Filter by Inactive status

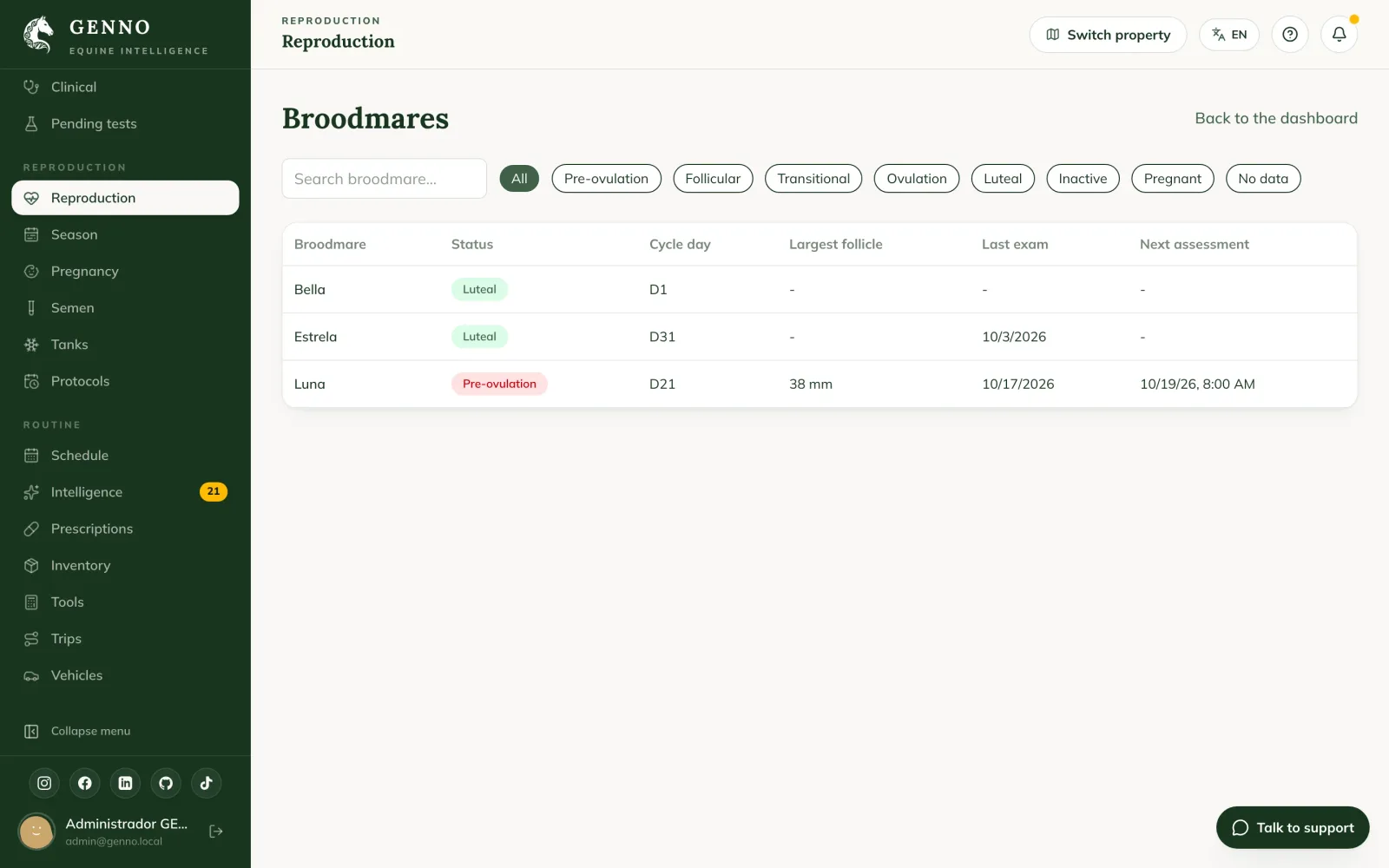click(x=1083, y=179)
